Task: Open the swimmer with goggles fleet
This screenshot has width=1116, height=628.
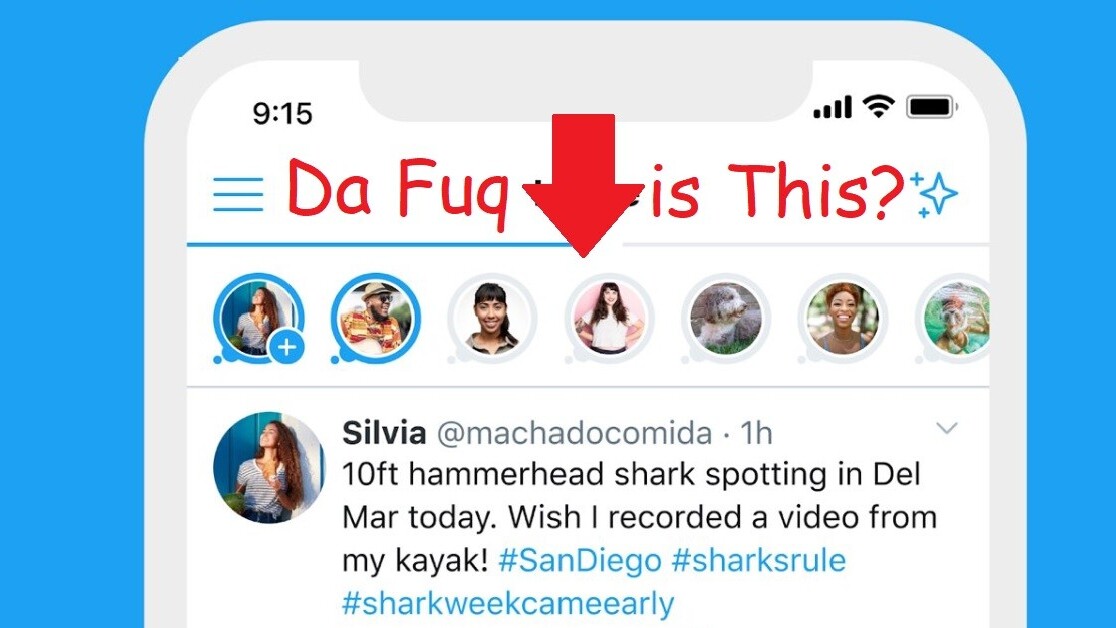Action: click(955, 320)
